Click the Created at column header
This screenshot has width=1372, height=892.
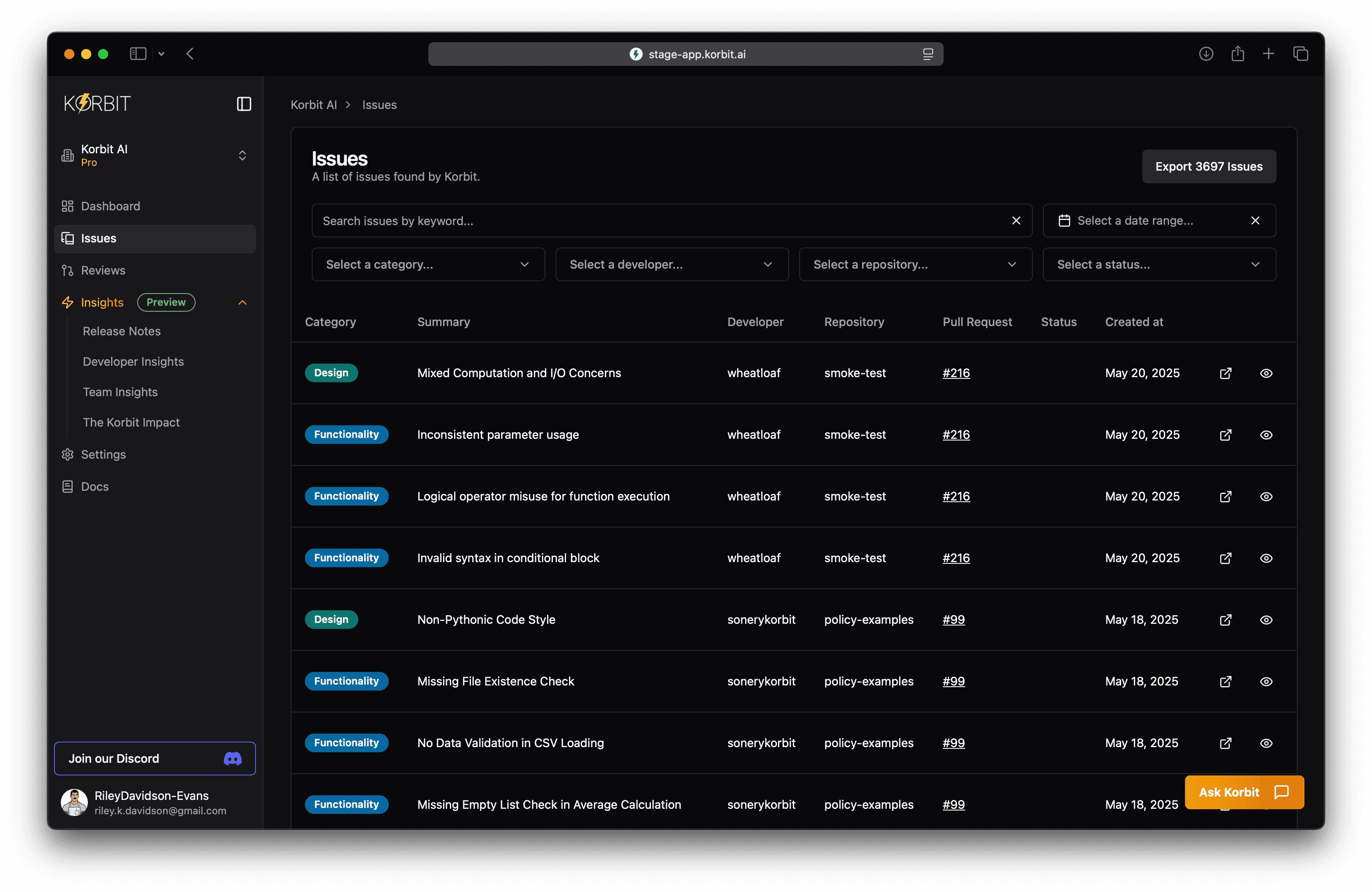1134,322
